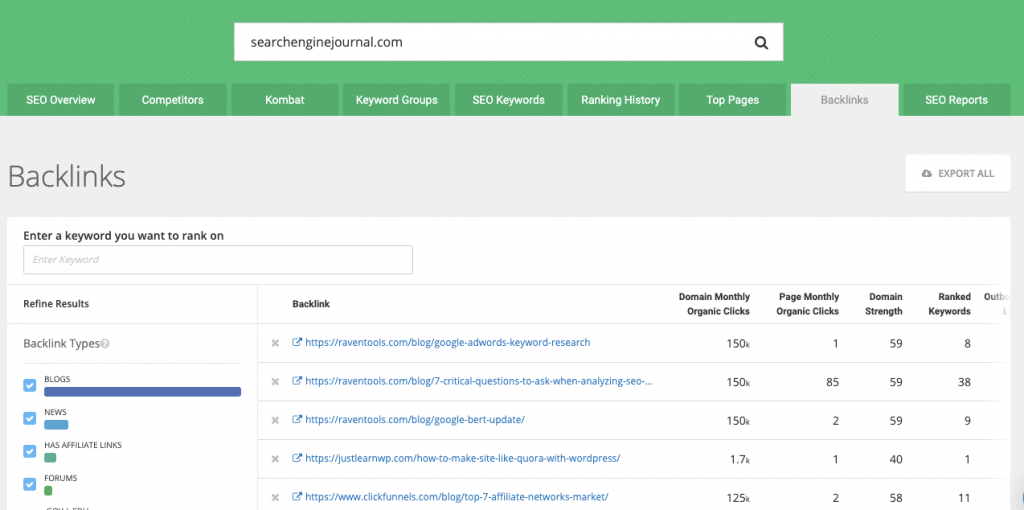Switch to the Competitors tab
1024x510 pixels.
pos(172,100)
